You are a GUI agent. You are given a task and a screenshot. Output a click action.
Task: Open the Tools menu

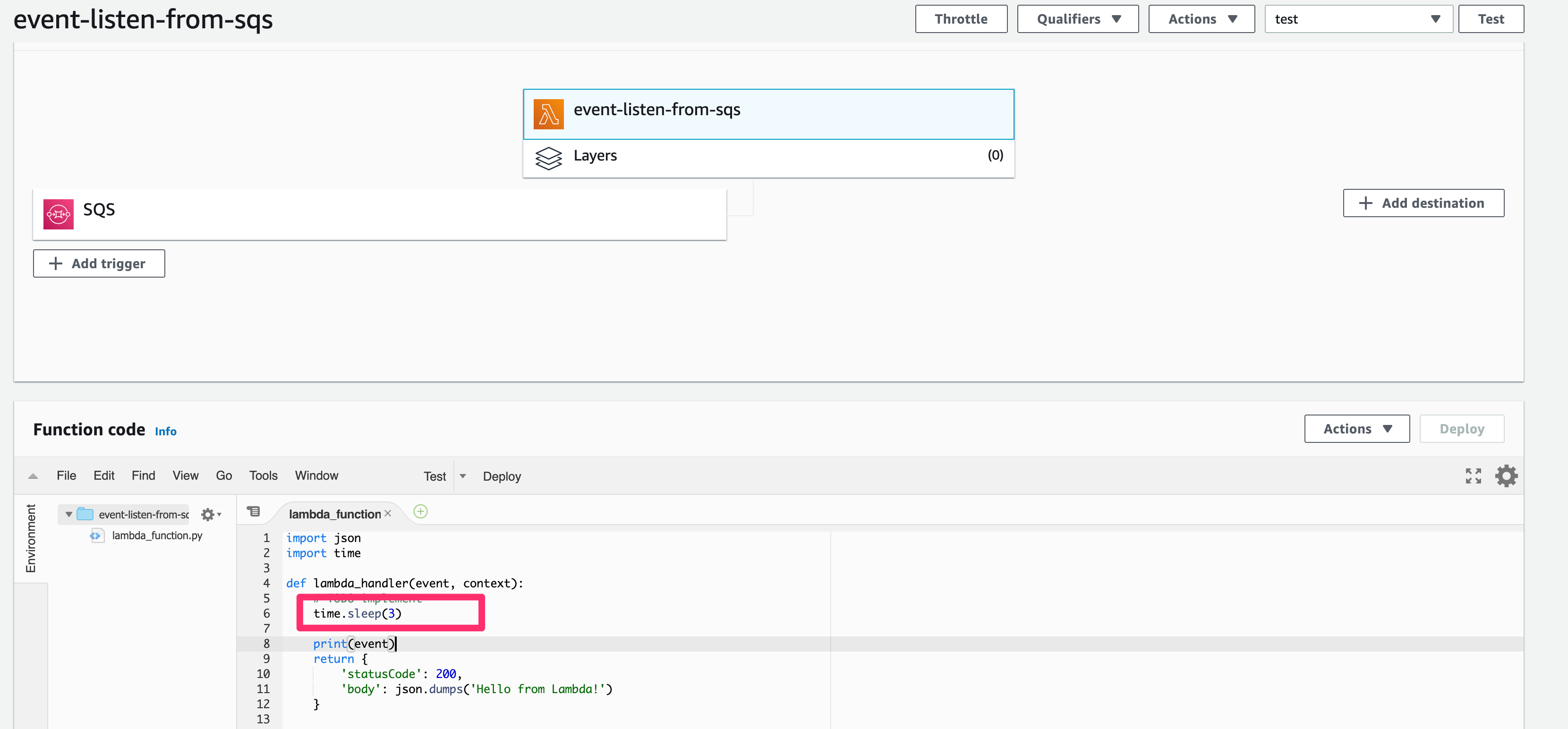pyautogui.click(x=263, y=475)
